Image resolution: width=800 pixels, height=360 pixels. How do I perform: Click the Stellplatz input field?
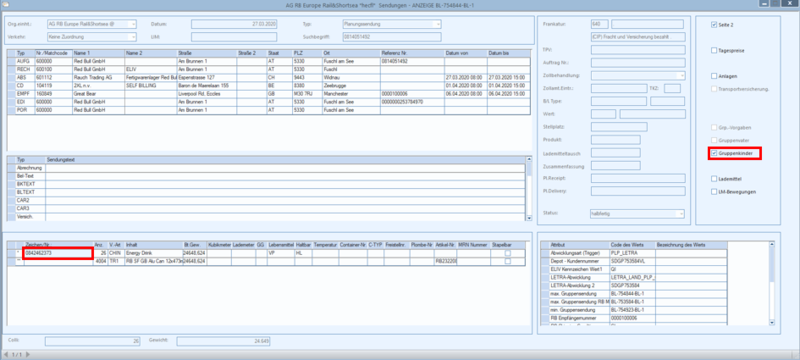619,126
